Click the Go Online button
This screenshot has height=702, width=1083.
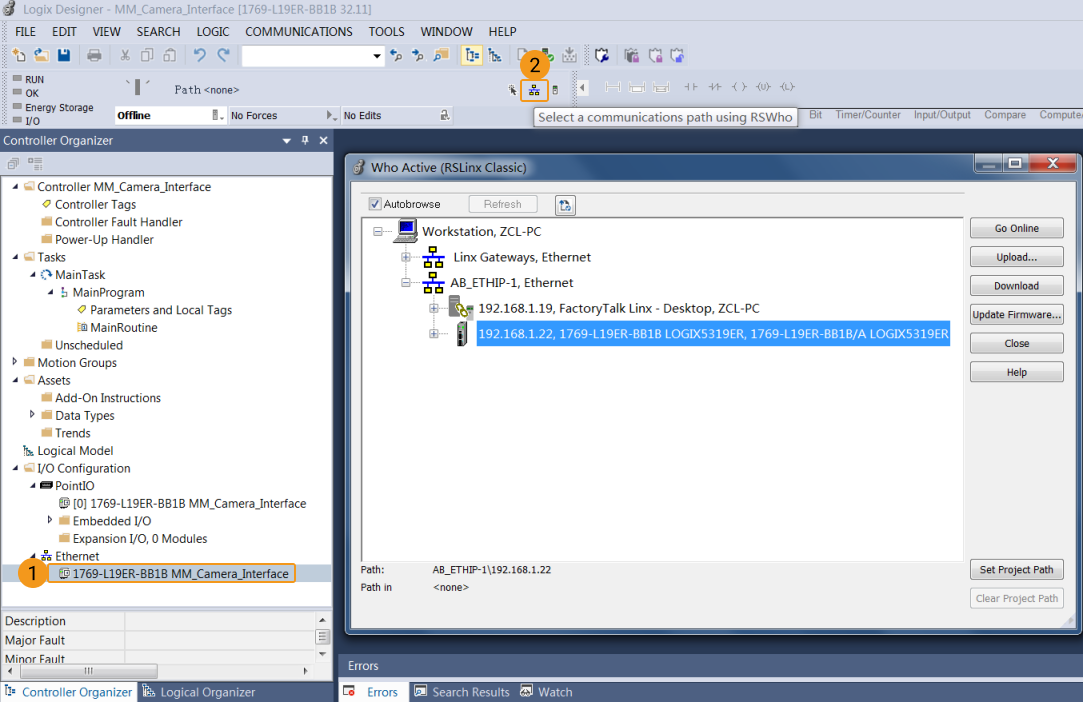(1016, 228)
